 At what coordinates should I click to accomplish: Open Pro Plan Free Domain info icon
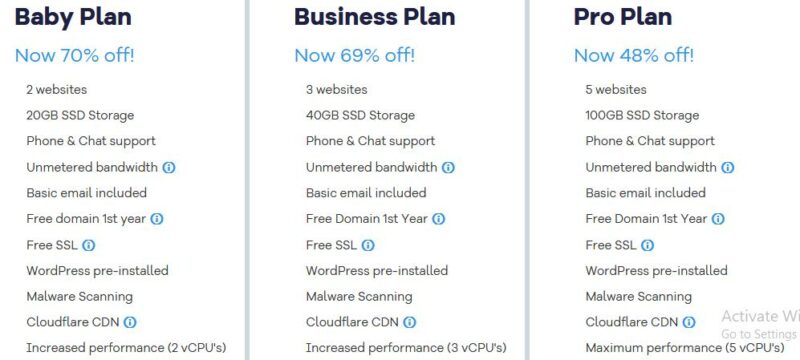tap(718, 219)
